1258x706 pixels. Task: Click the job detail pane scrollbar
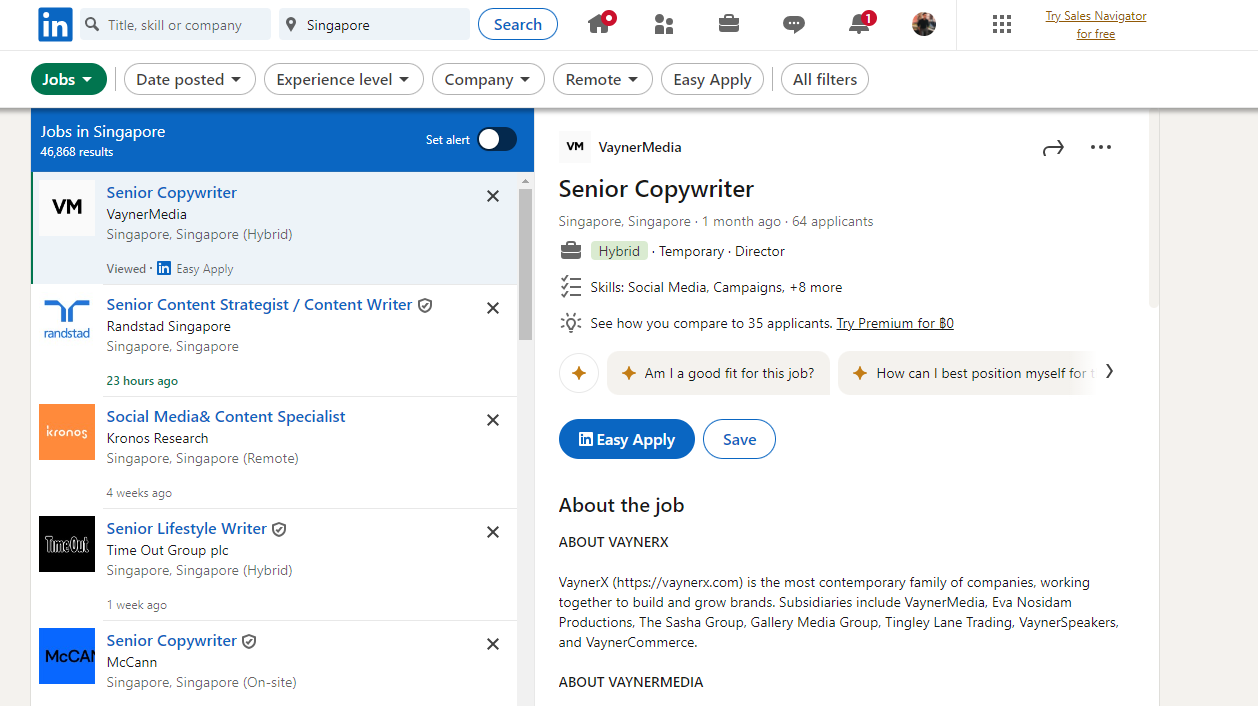click(1154, 210)
